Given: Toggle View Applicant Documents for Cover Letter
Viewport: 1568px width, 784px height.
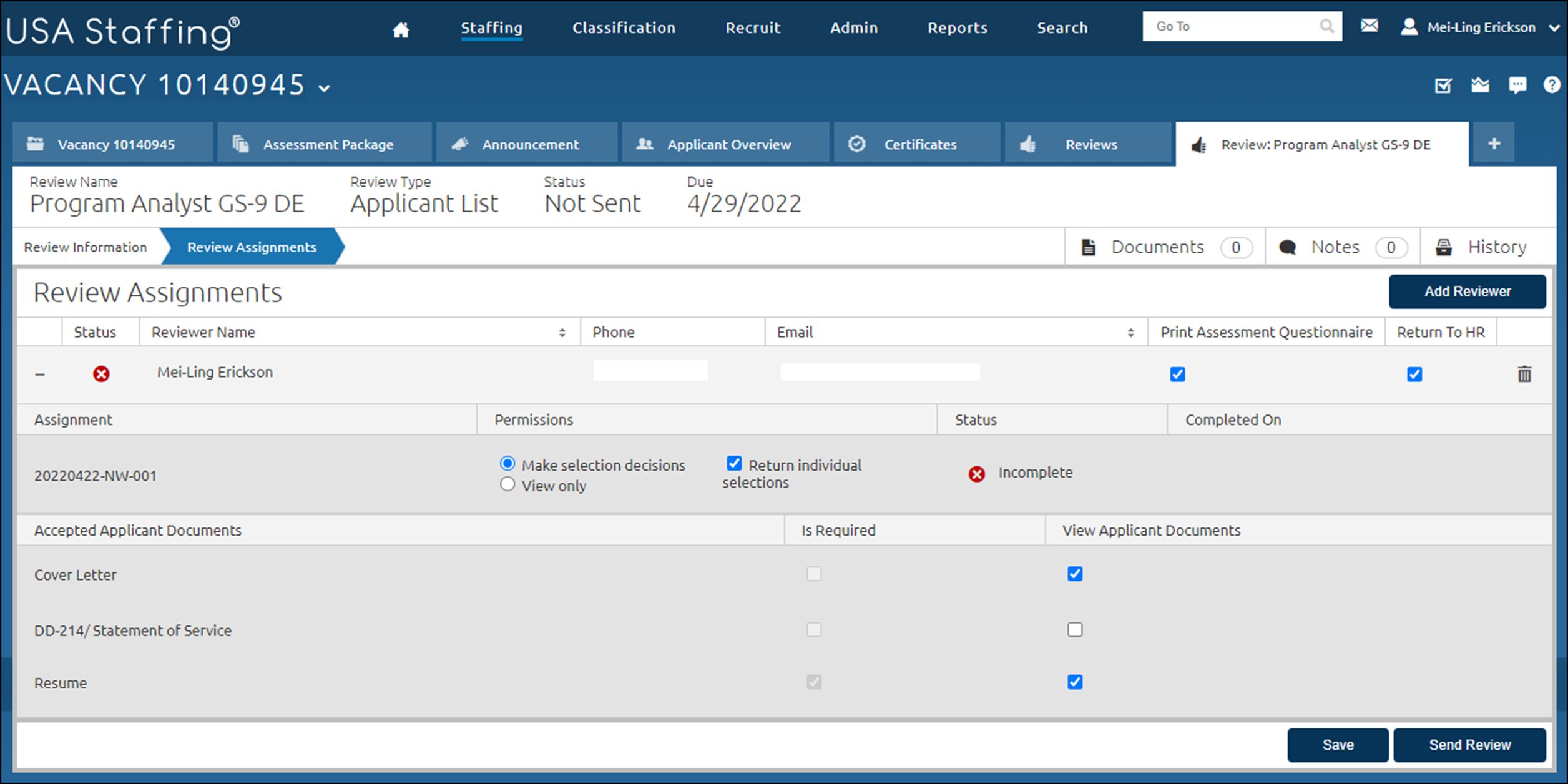Looking at the screenshot, I should coord(1075,574).
